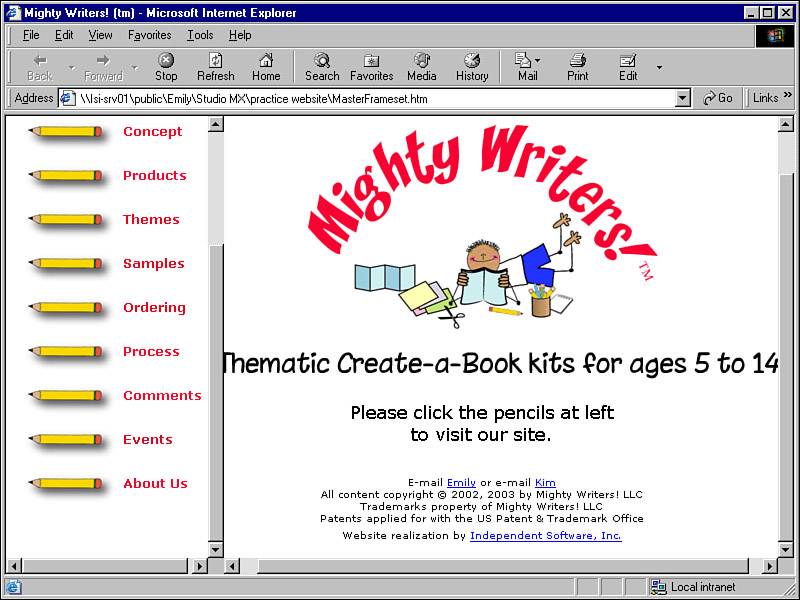Print the page via Print icon
800x600 pixels.
[578, 68]
